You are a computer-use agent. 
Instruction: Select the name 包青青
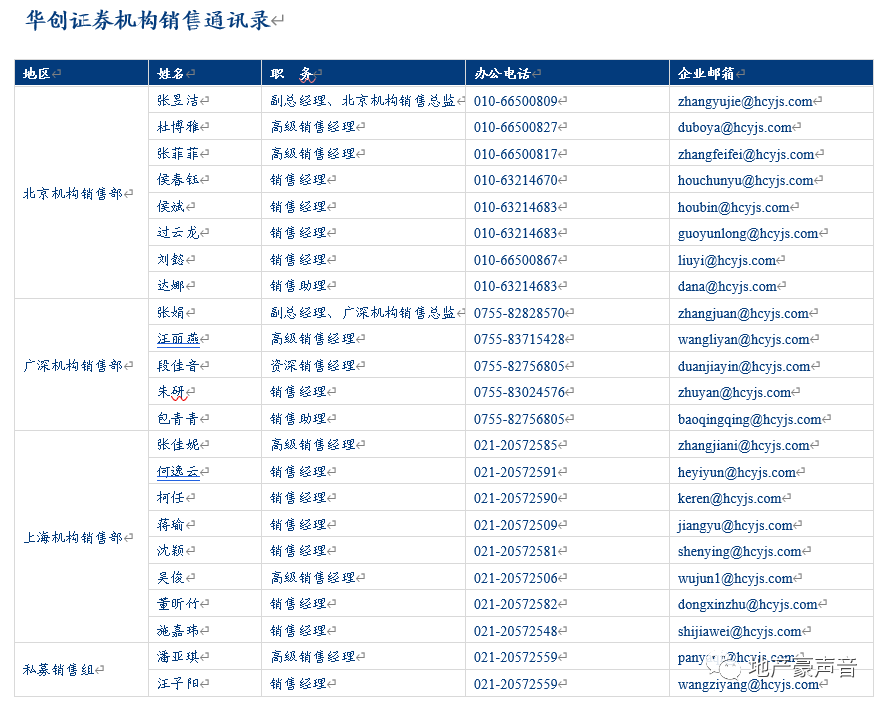(x=178, y=419)
